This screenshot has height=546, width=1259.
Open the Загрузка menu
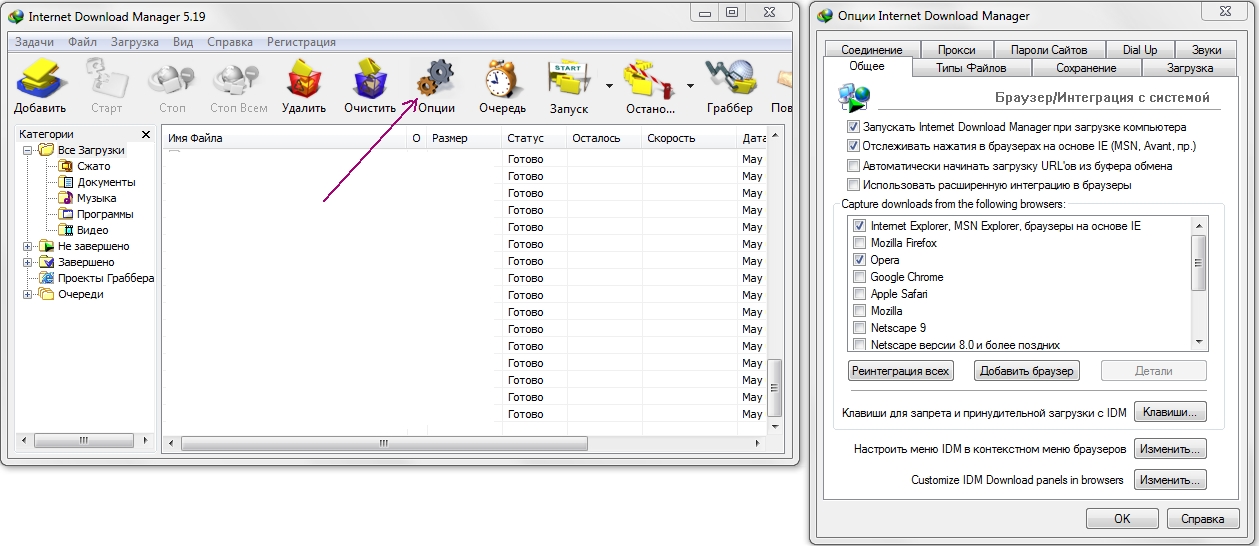[x=135, y=42]
